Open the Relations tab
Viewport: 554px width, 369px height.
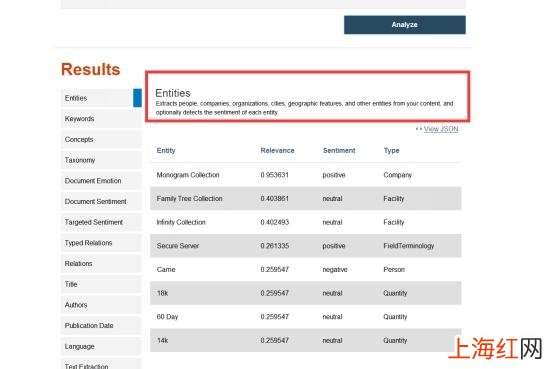[x=101, y=263]
